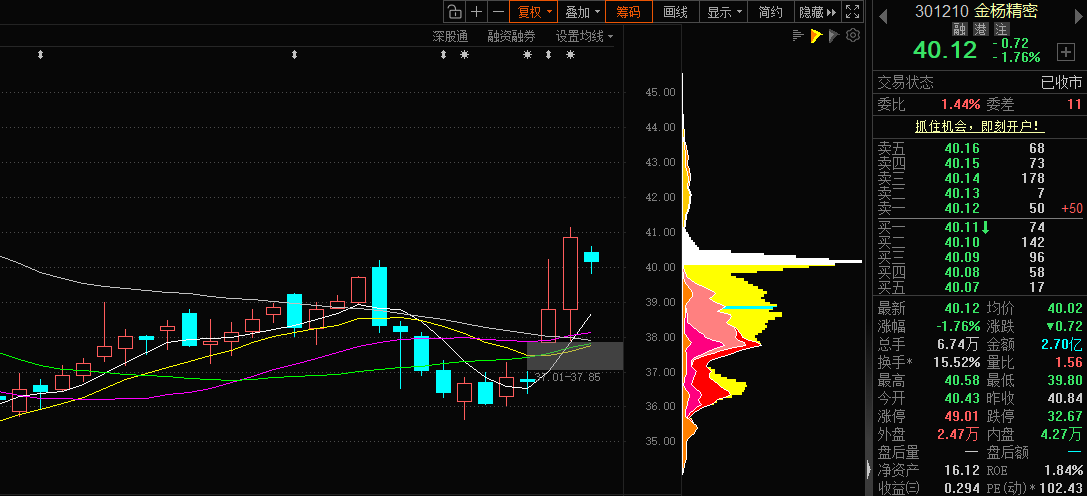Viewport: 1087px width, 496px height.
Task: Click the 注 registration tag
Action: tap(1001, 29)
